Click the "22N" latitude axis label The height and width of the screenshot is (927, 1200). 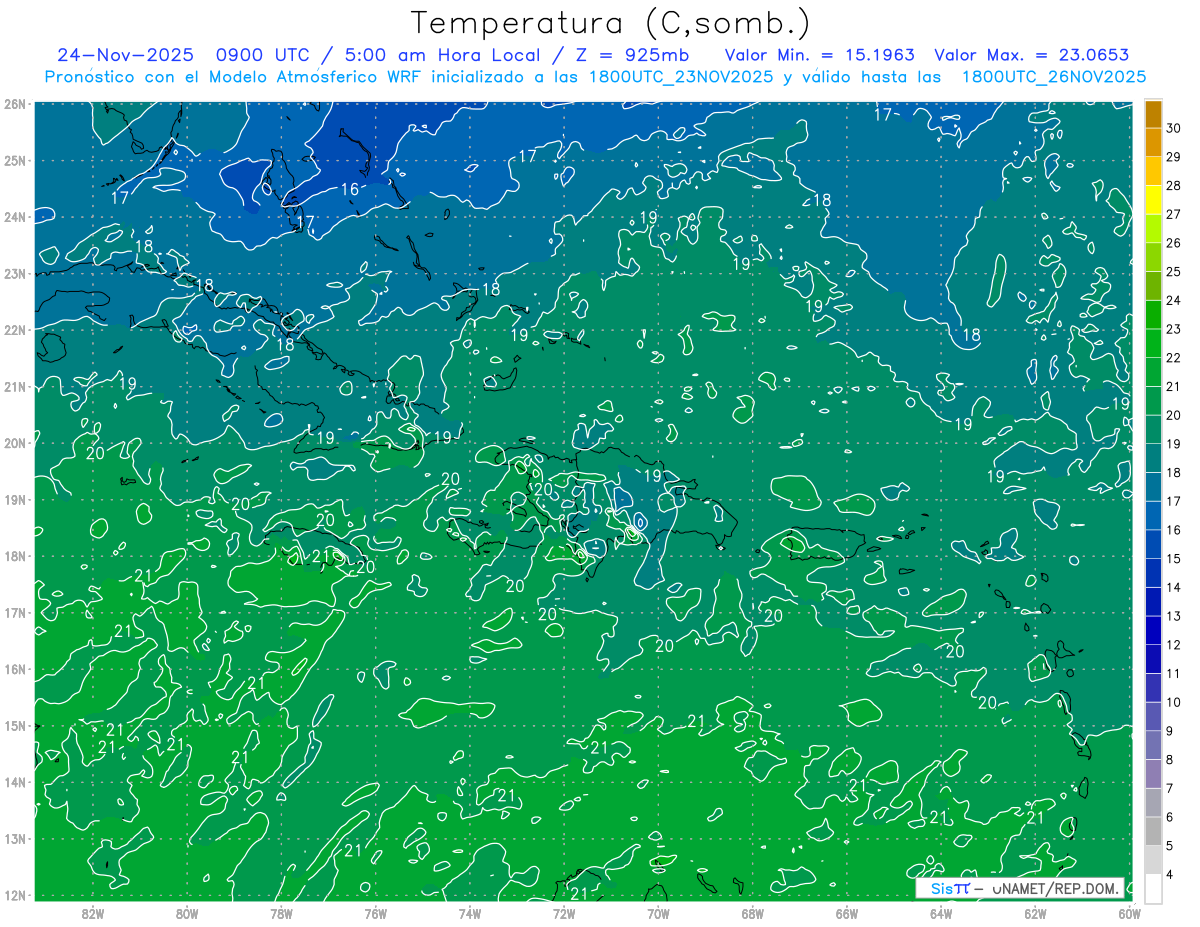[x=14, y=330]
